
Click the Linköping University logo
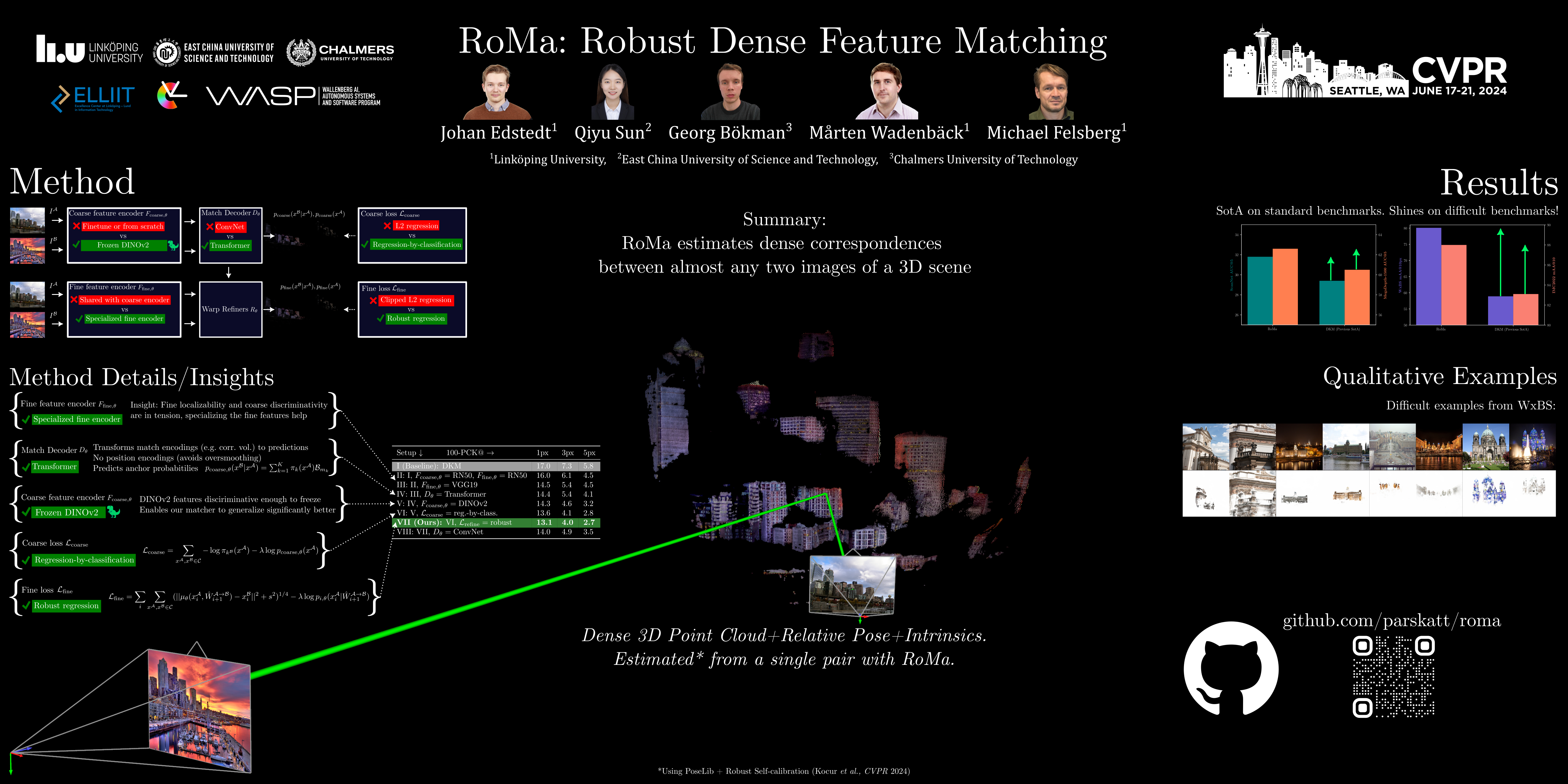[89, 49]
